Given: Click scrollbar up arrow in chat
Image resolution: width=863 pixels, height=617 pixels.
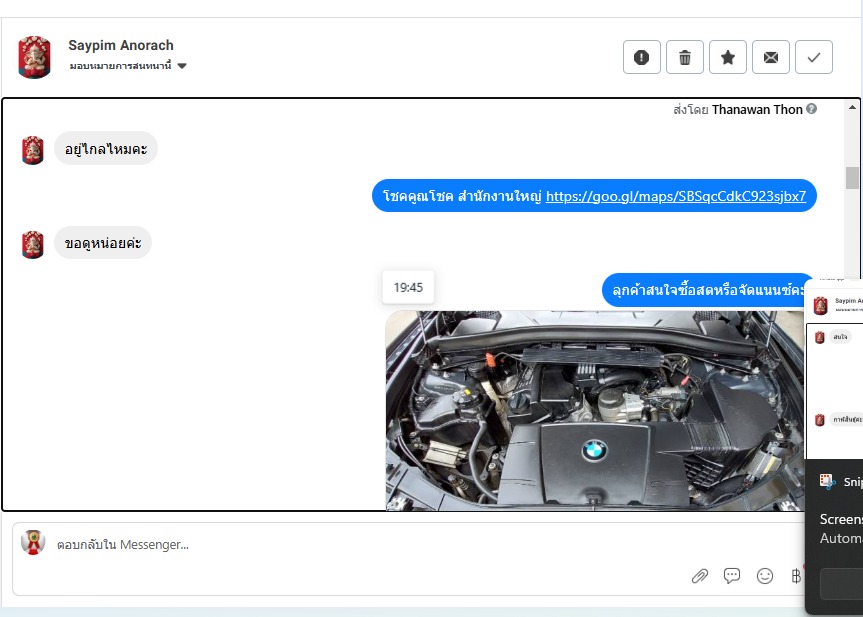Looking at the screenshot, I should pos(852,107).
